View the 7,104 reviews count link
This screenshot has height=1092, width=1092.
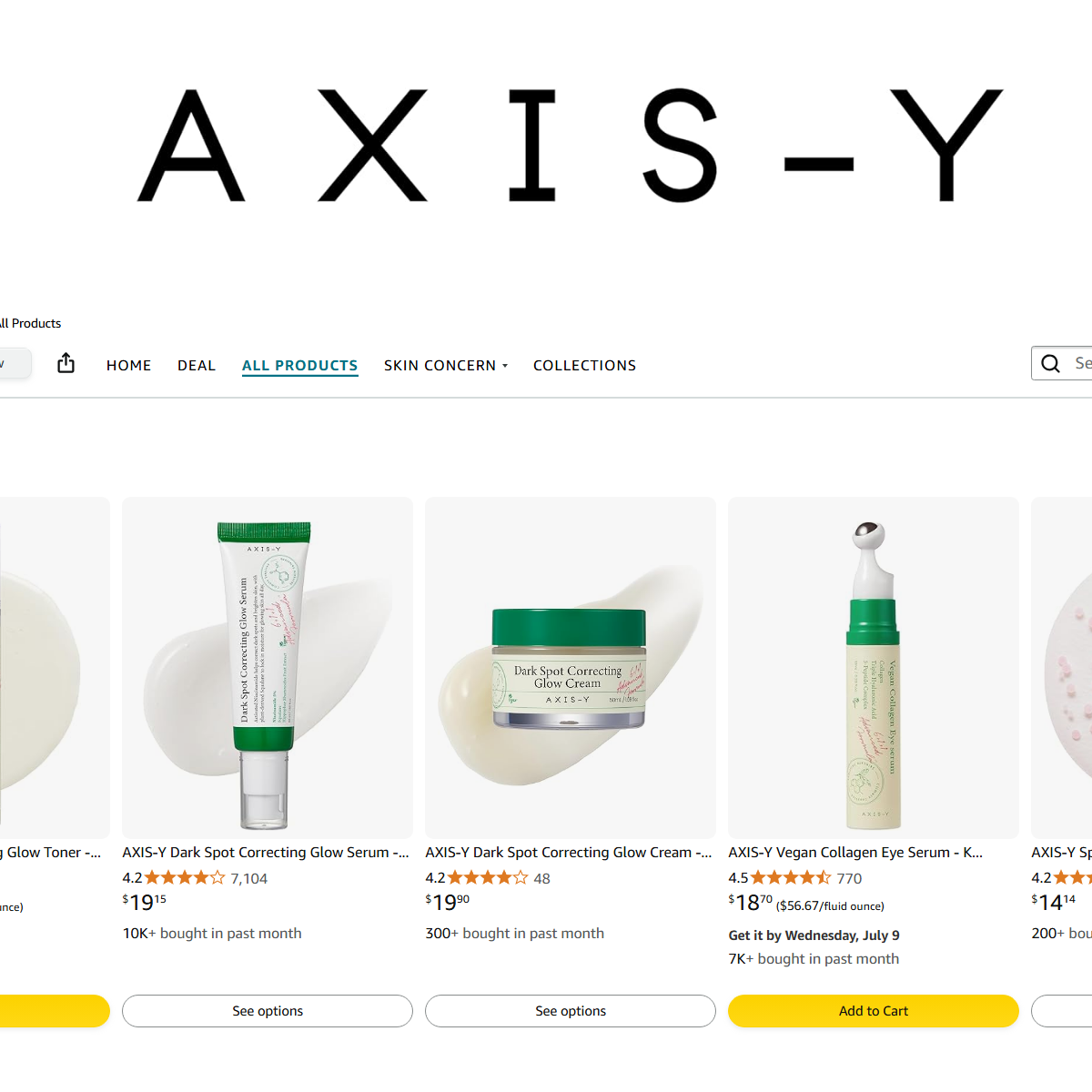coord(249,878)
